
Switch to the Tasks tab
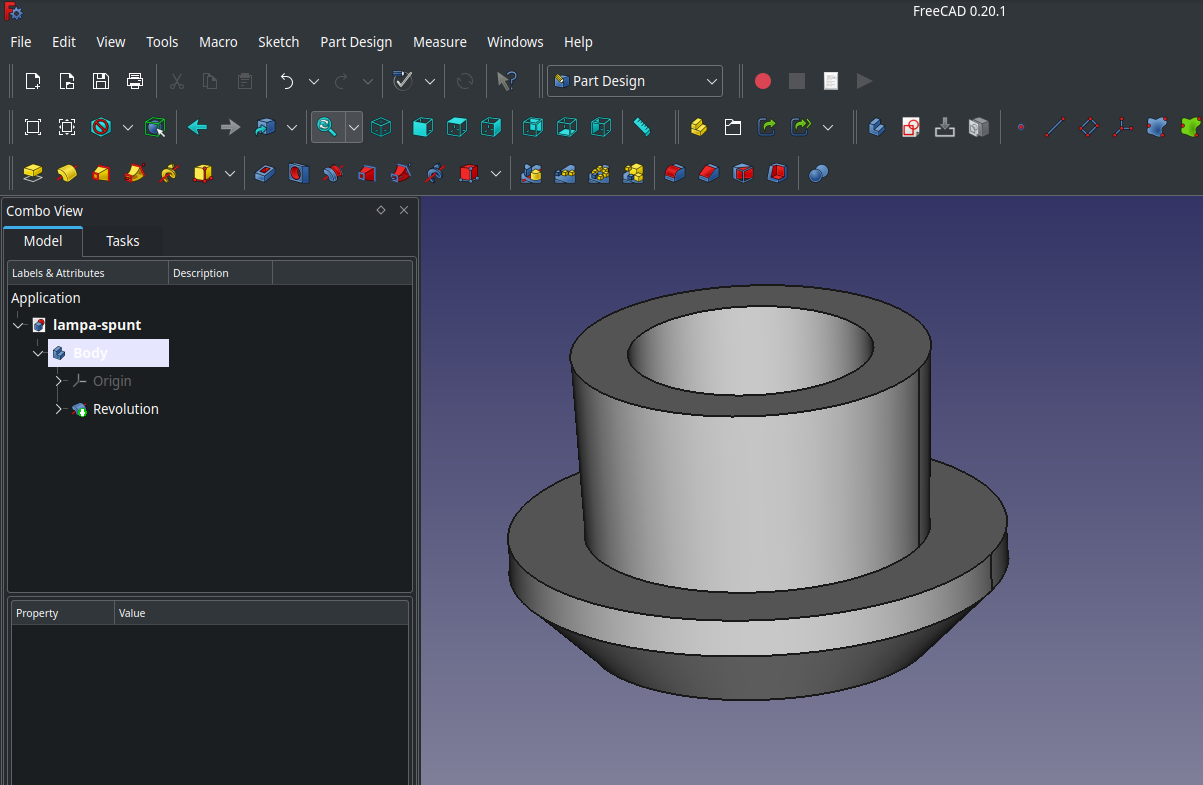coord(123,241)
